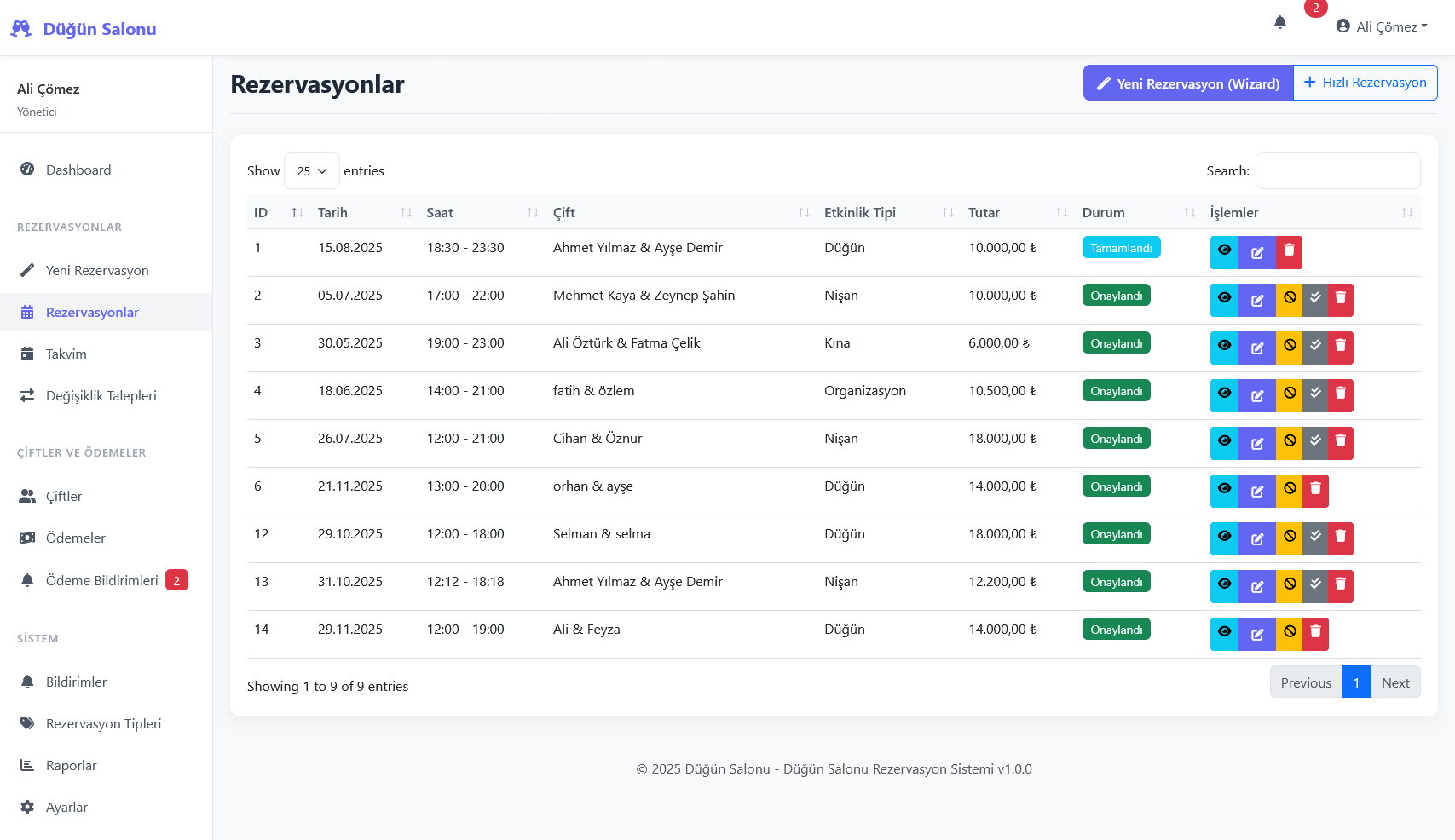
Task: Mark fatih & özlem reservation as completed
Action: [x=1315, y=395]
